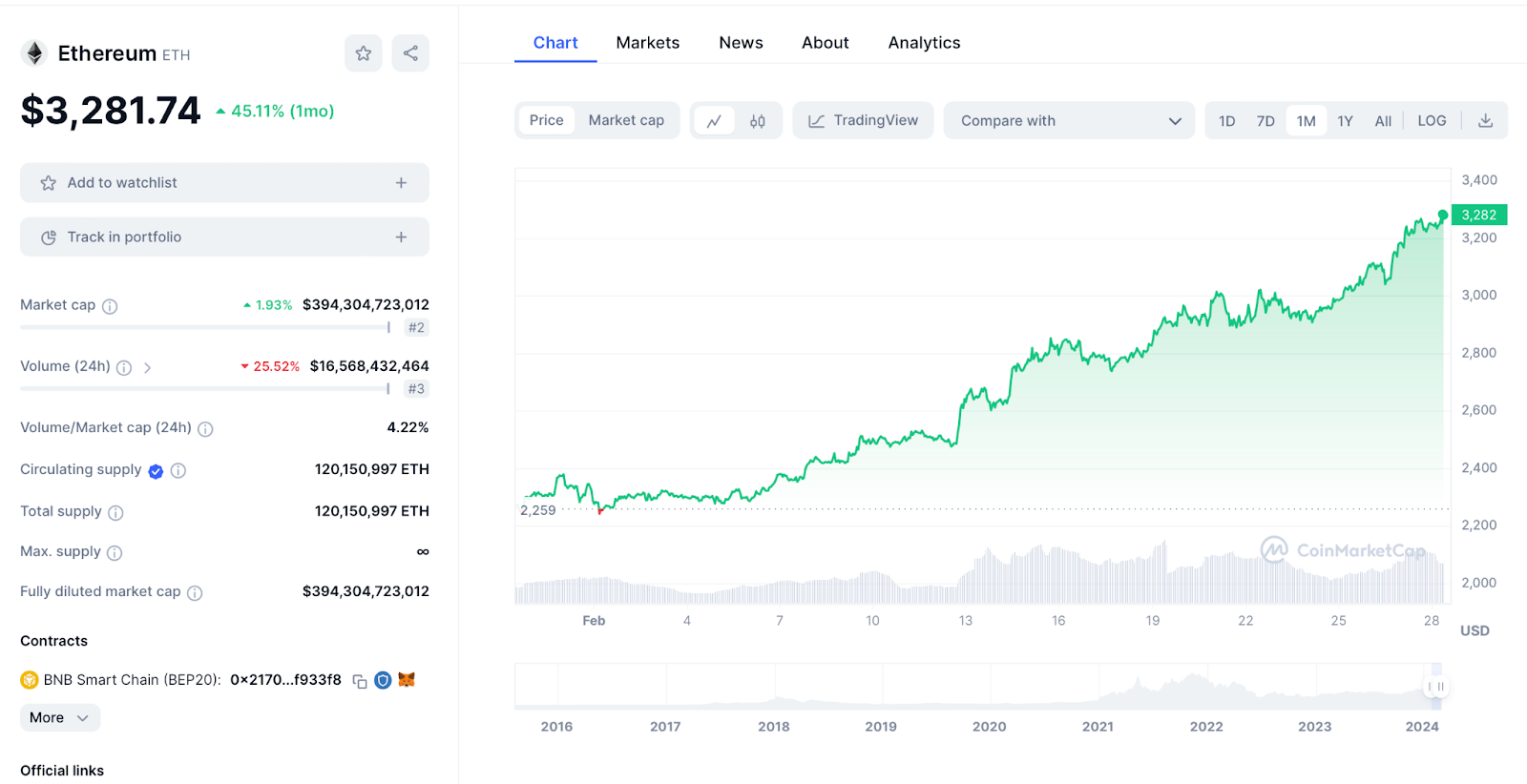The height and width of the screenshot is (784, 1527).
Task: Click the Market cap info icon
Action: 110,306
